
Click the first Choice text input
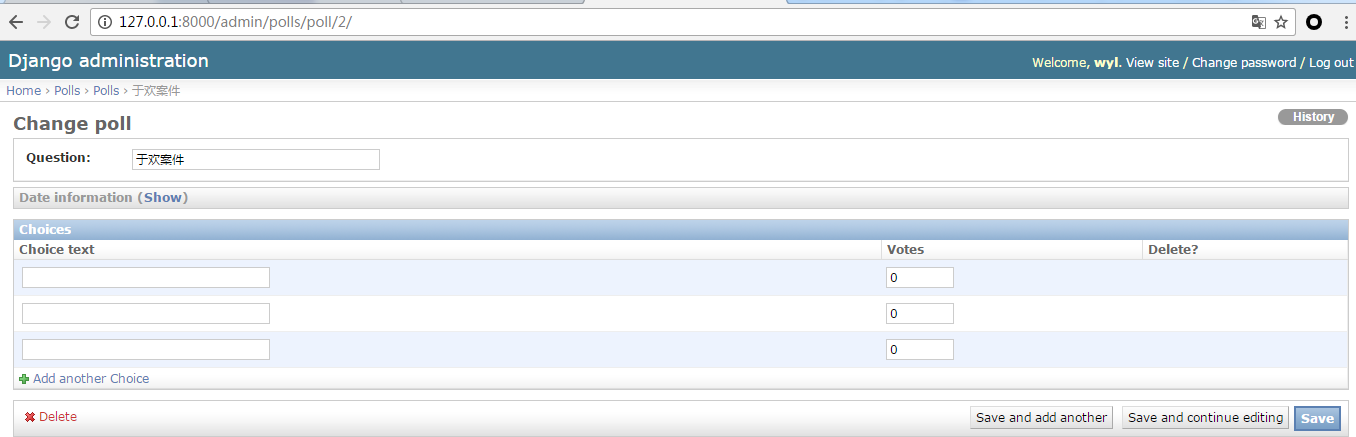[146, 277]
